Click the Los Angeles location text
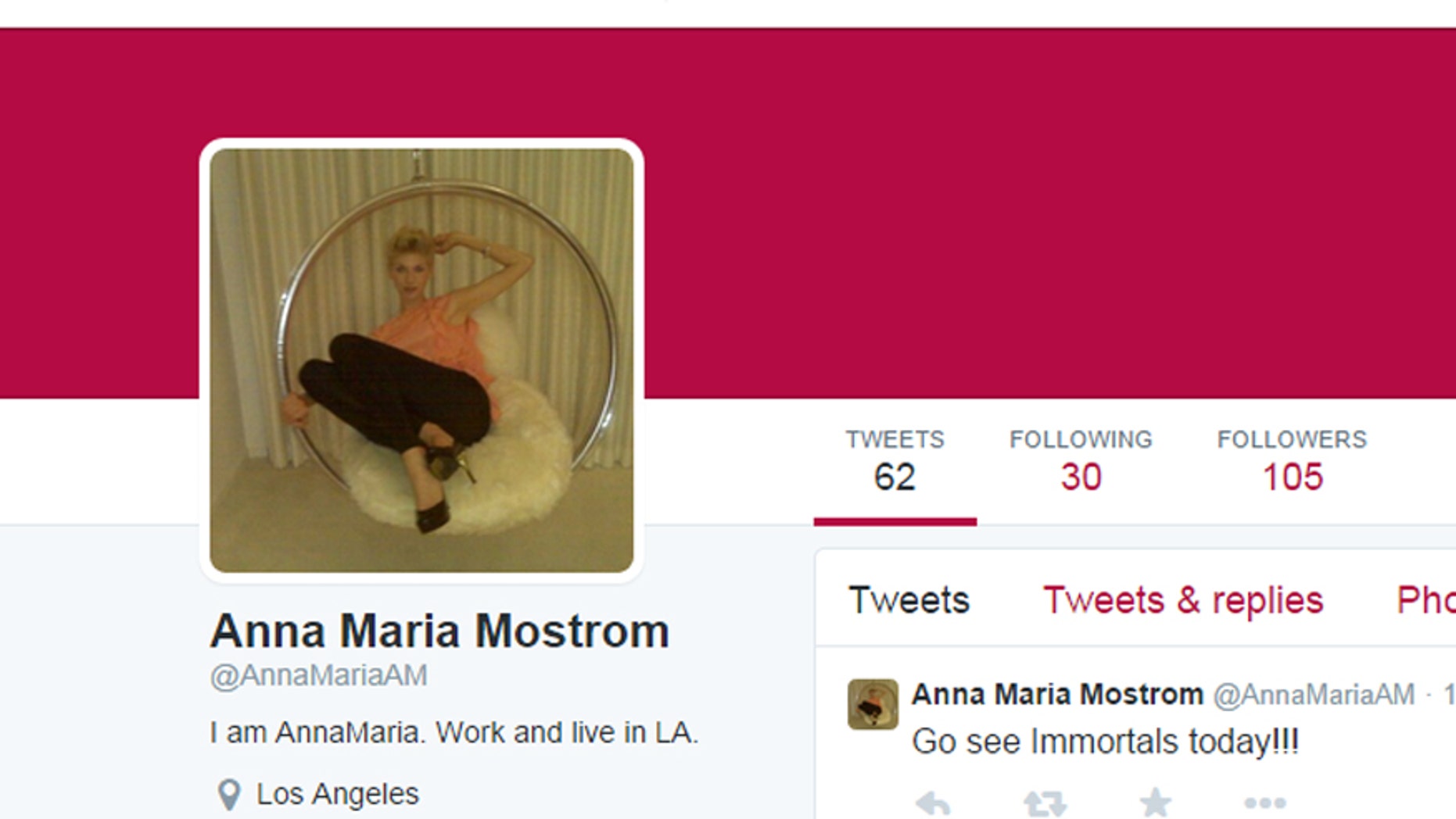This screenshot has height=819, width=1456. click(x=338, y=794)
